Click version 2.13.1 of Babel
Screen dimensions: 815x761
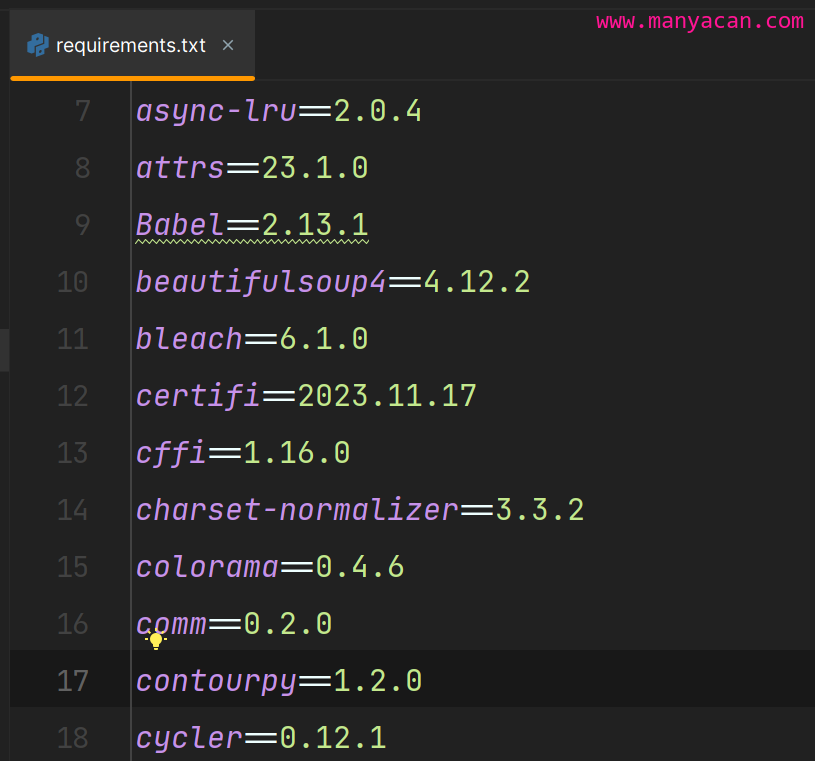click(x=315, y=225)
